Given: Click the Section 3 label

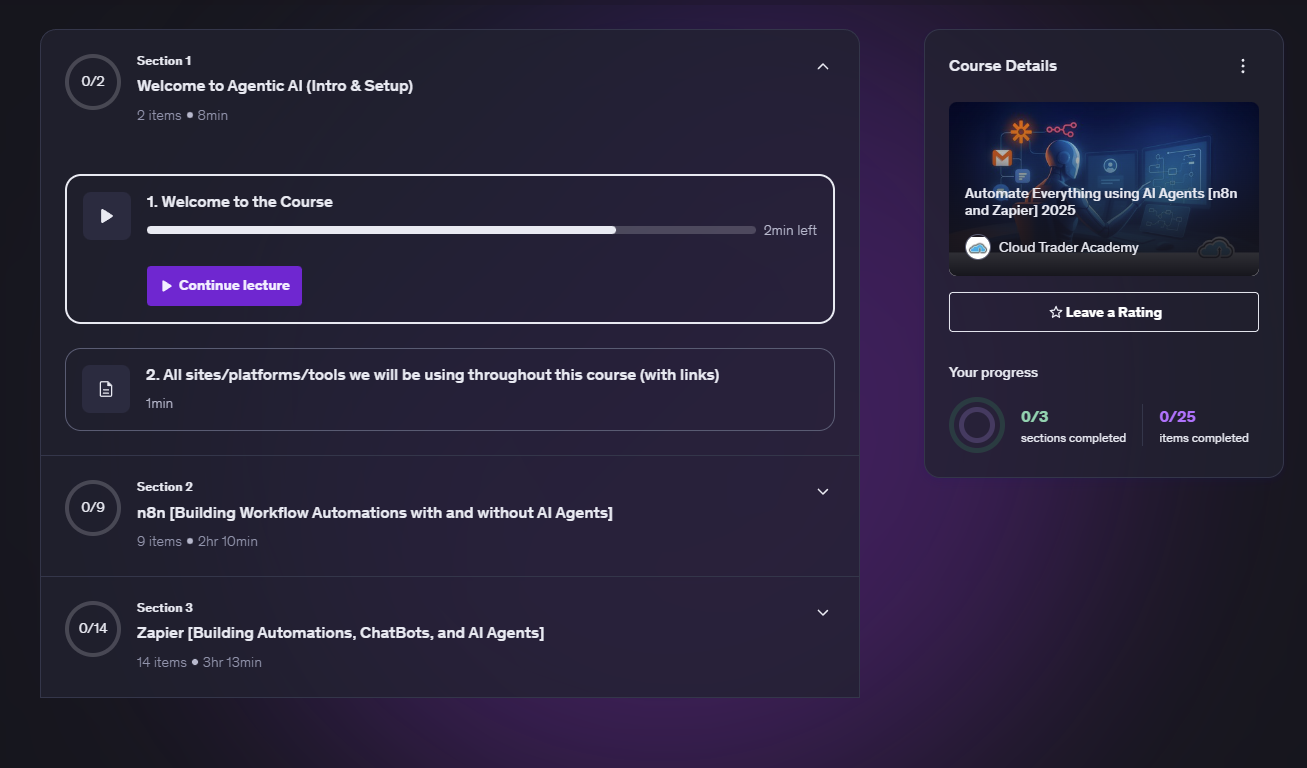Looking at the screenshot, I should point(165,608).
